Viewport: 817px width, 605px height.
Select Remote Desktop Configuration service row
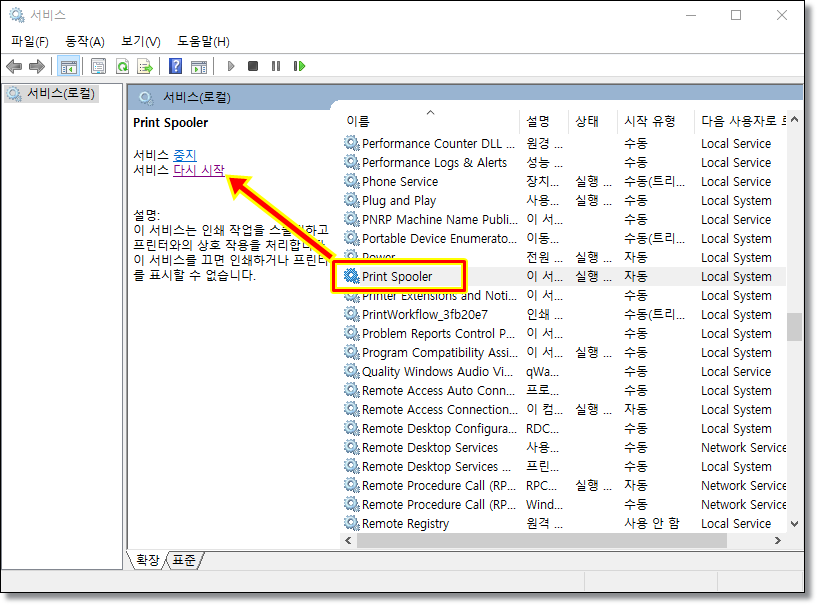pyautogui.click(x=565, y=428)
